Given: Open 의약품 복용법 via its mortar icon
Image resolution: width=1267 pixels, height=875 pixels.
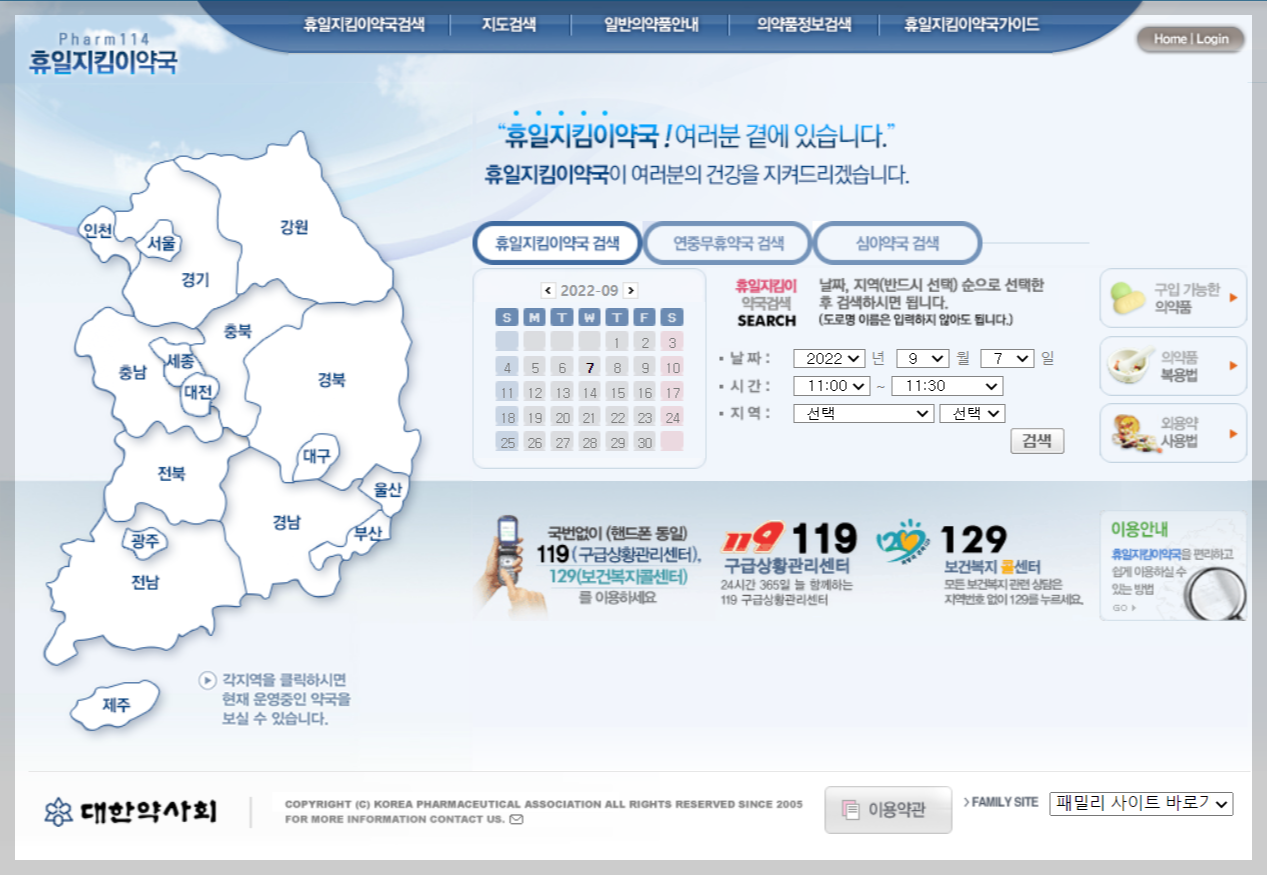Looking at the screenshot, I should [1128, 365].
